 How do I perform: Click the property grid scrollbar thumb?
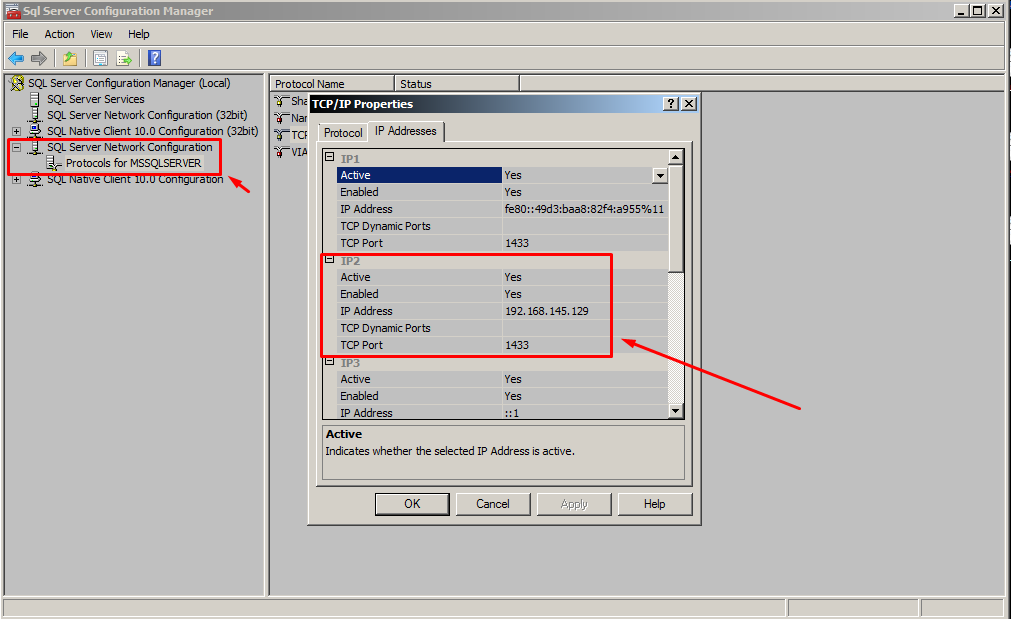tap(675, 218)
